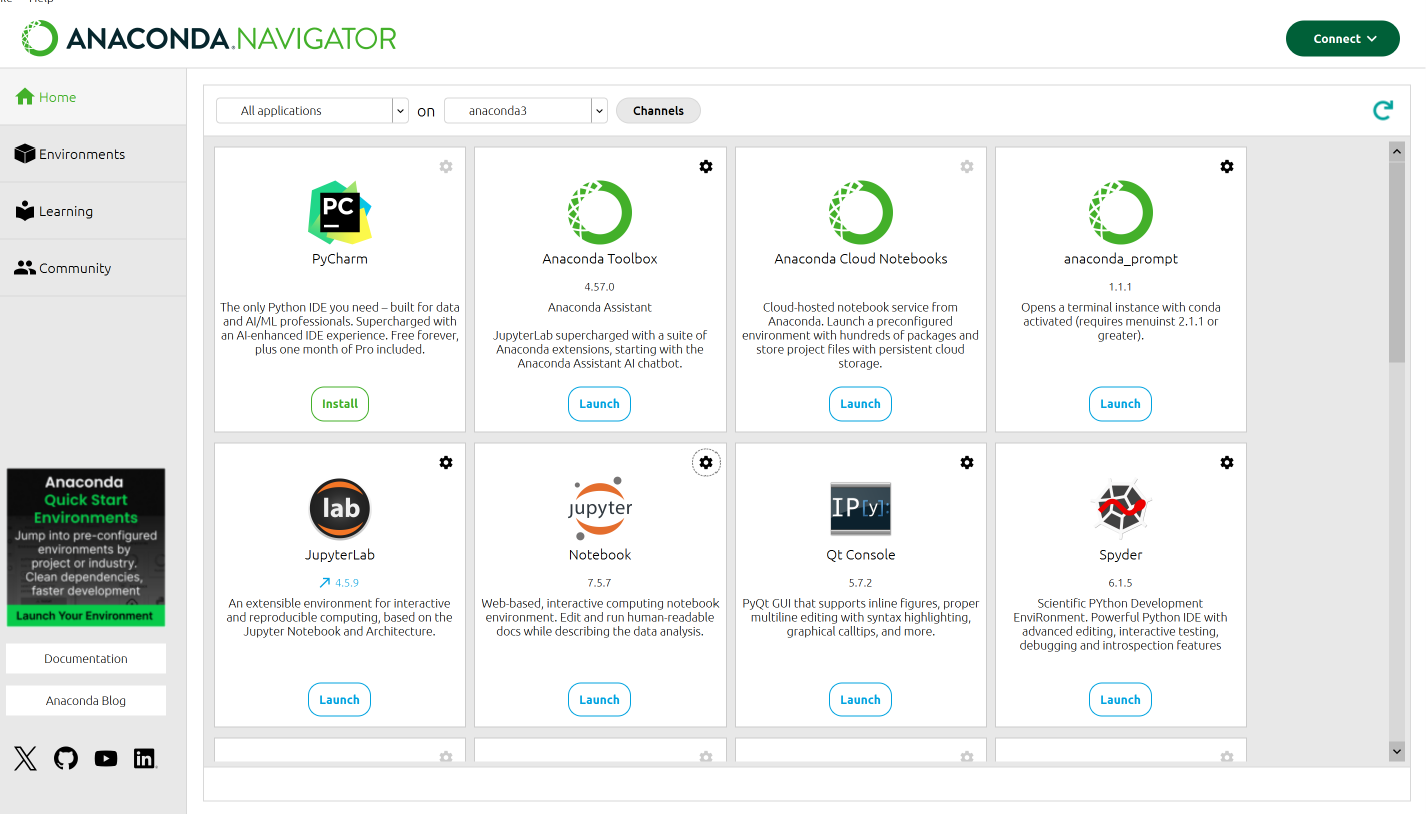This screenshot has height=814, width=1426.
Task: Open Anaconda's X (Twitter) page
Action: click(26, 758)
